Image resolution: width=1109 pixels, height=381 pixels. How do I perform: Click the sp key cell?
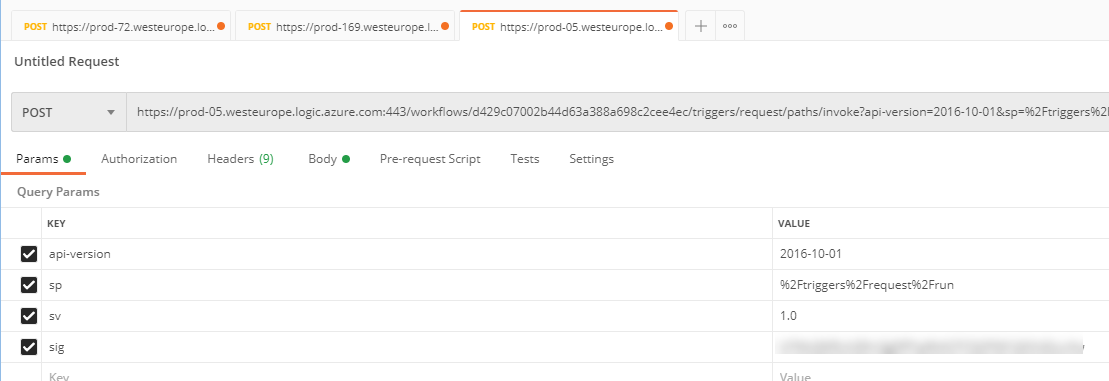coord(407,285)
